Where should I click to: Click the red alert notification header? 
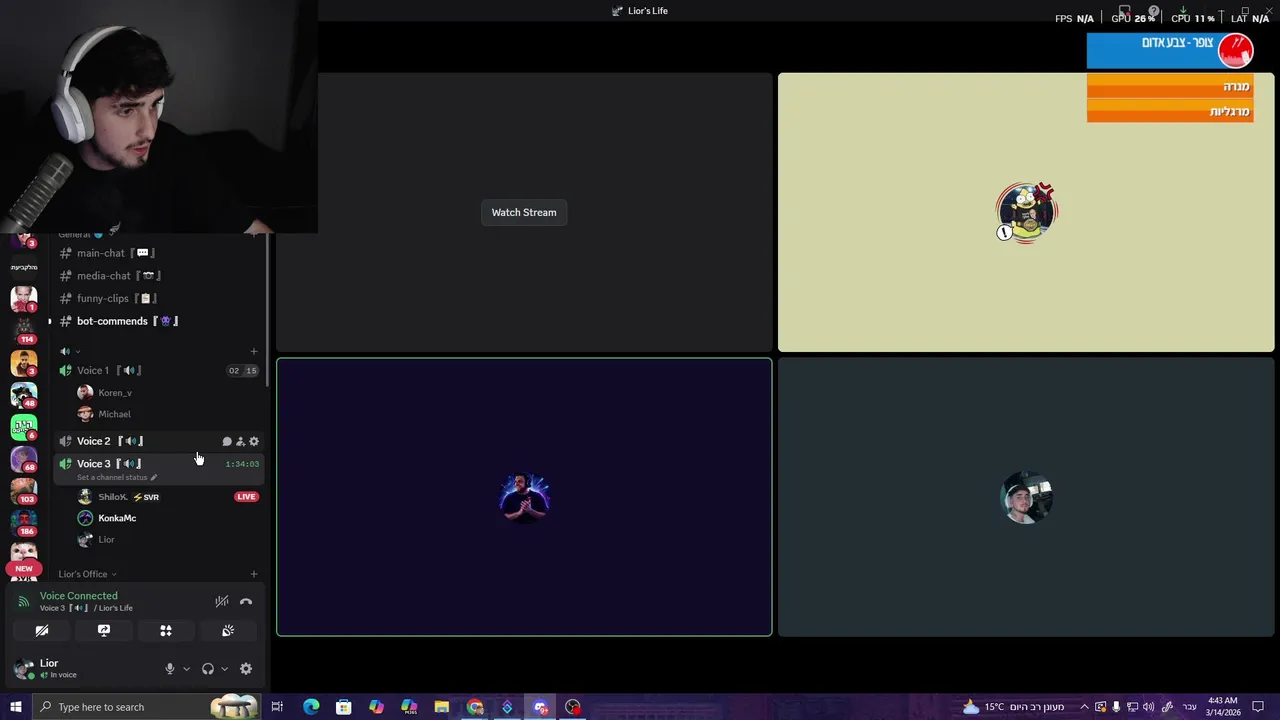click(x=1170, y=50)
